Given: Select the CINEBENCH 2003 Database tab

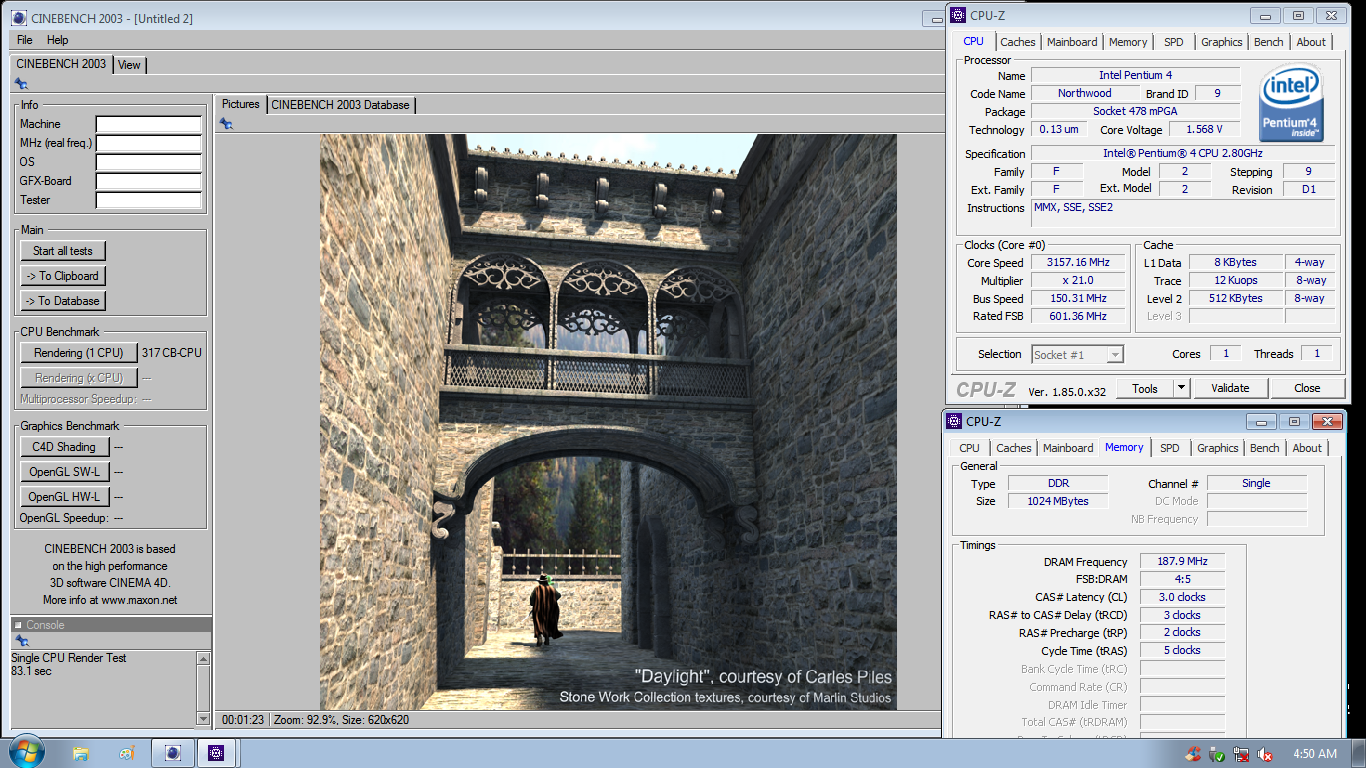Looking at the screenshot, I should pyautogui.click(x=340, y=104).
